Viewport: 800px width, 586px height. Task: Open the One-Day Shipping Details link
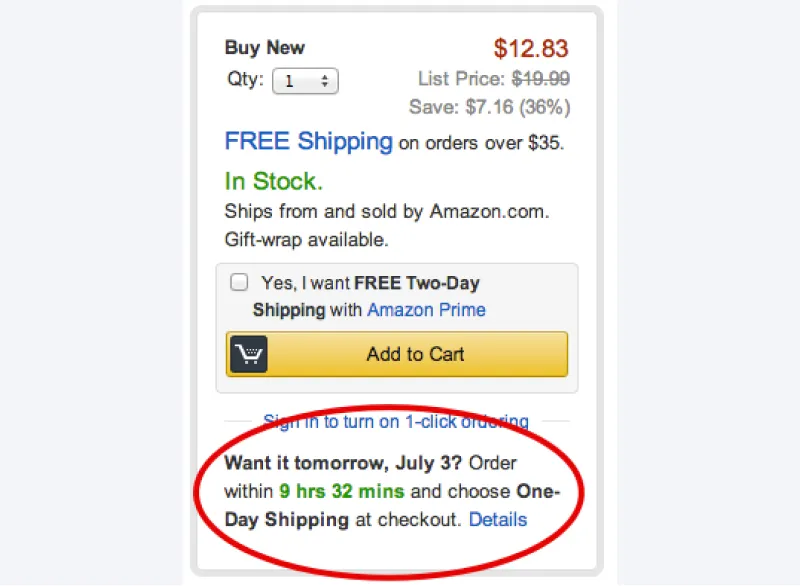click(498, 519)
